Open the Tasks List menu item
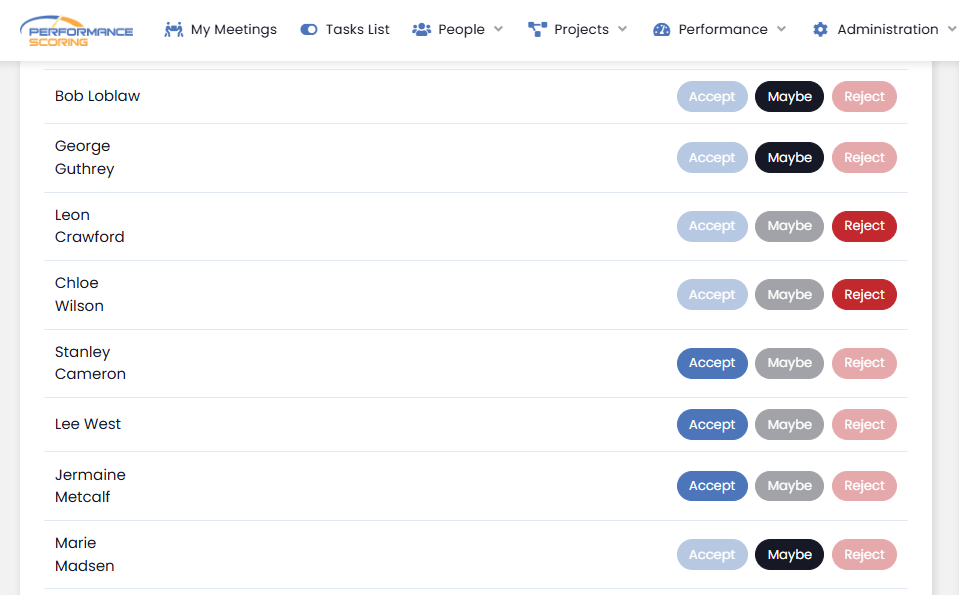The image size is (959, 595). 357,29
